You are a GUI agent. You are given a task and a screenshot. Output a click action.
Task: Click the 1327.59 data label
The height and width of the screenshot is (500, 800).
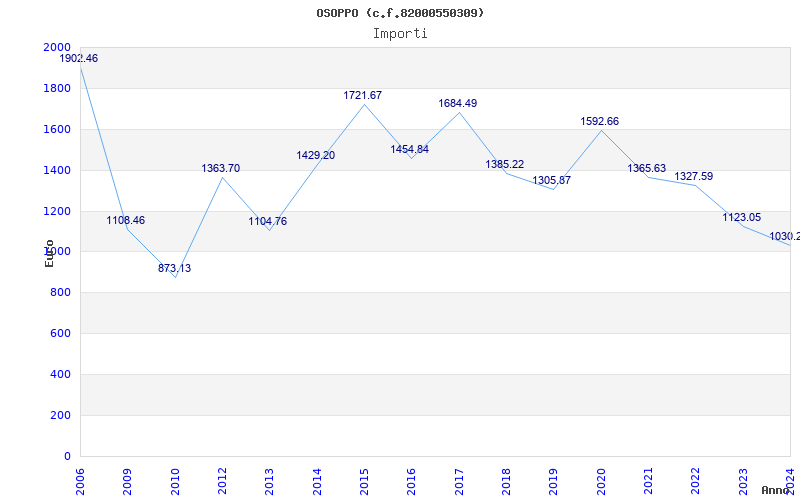coord(694,177)
